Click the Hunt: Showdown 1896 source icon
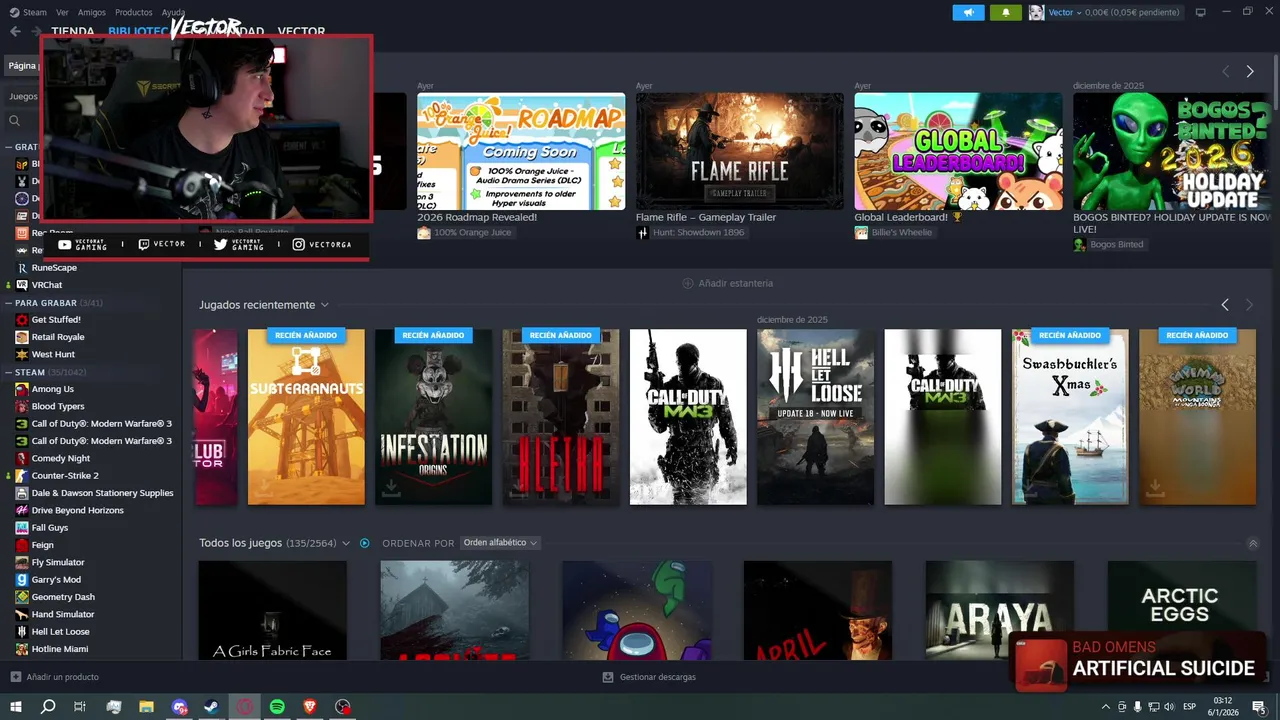1280x720 pixels. tap(642, 233)
